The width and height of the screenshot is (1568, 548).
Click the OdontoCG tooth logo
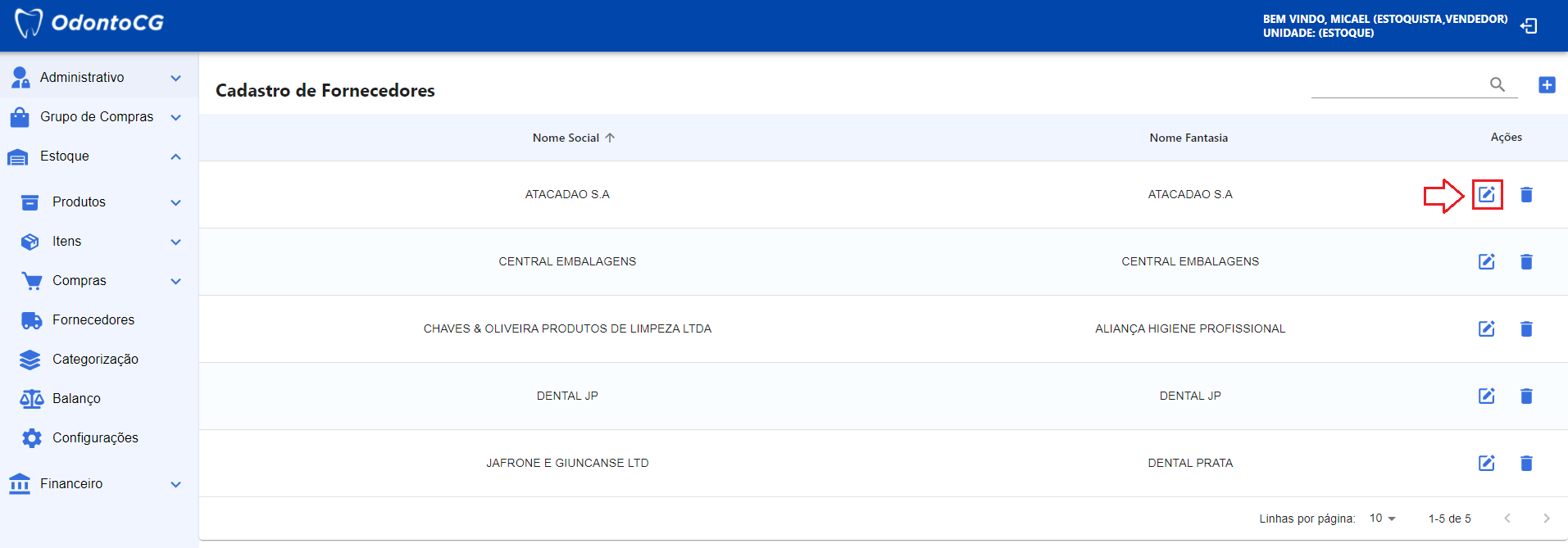click(29, 23)
